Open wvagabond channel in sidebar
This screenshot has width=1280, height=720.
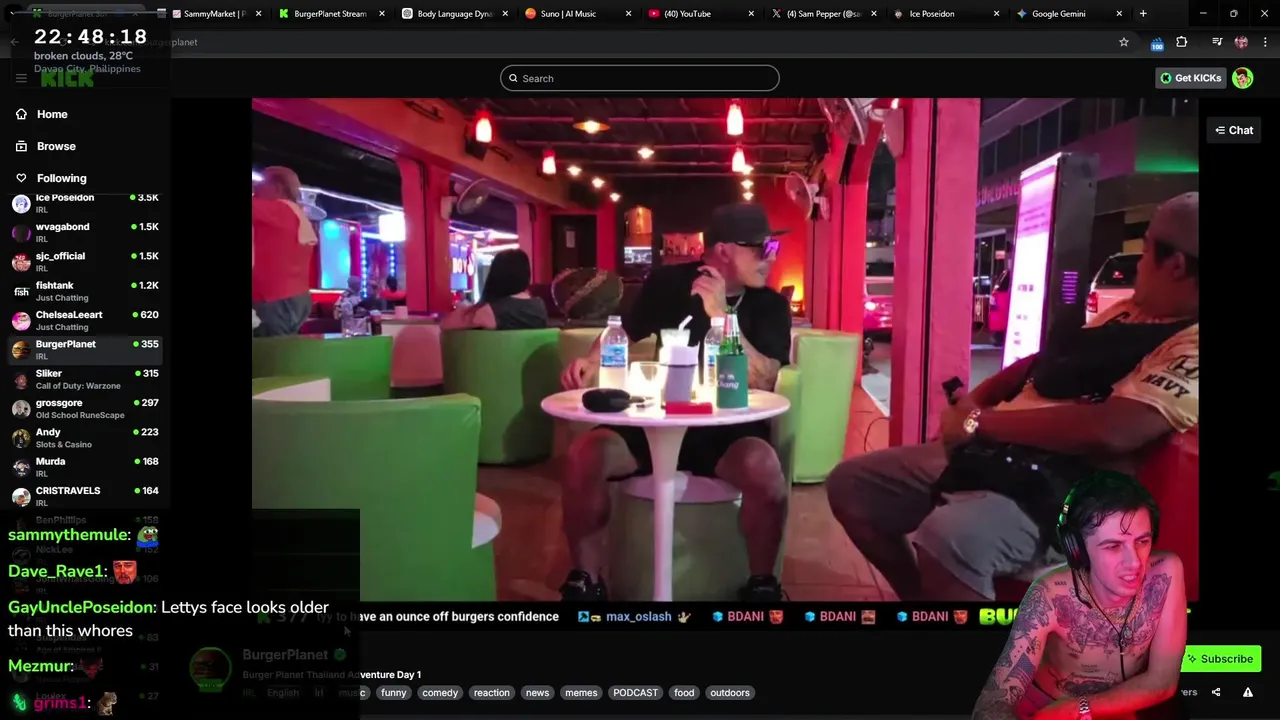pos(85,232)
